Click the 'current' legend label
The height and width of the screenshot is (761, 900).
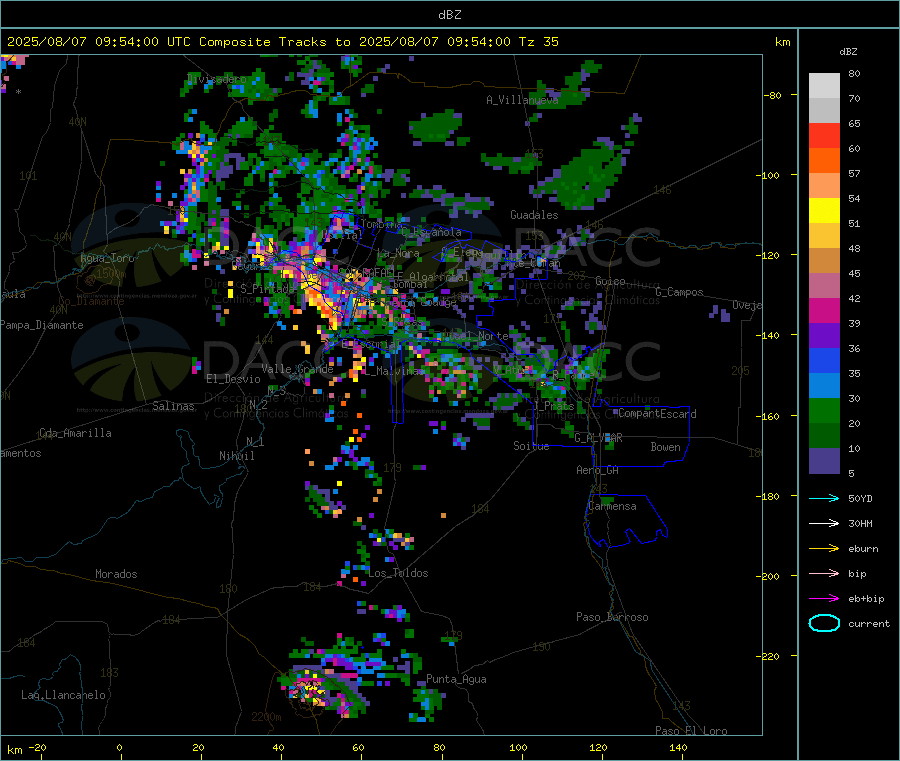[x=869, y=624]
